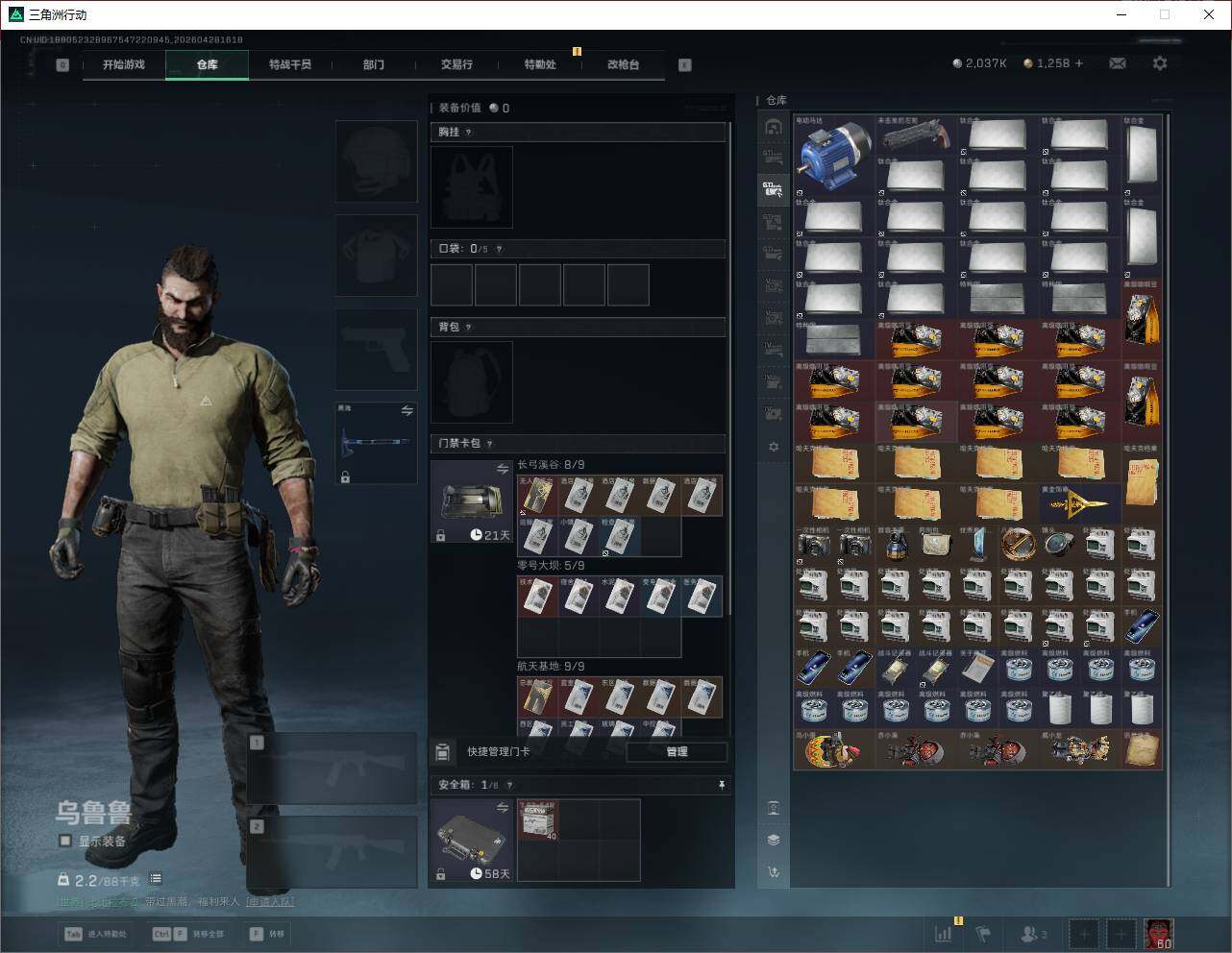Open settings gear in top bar

[1160, 63]
